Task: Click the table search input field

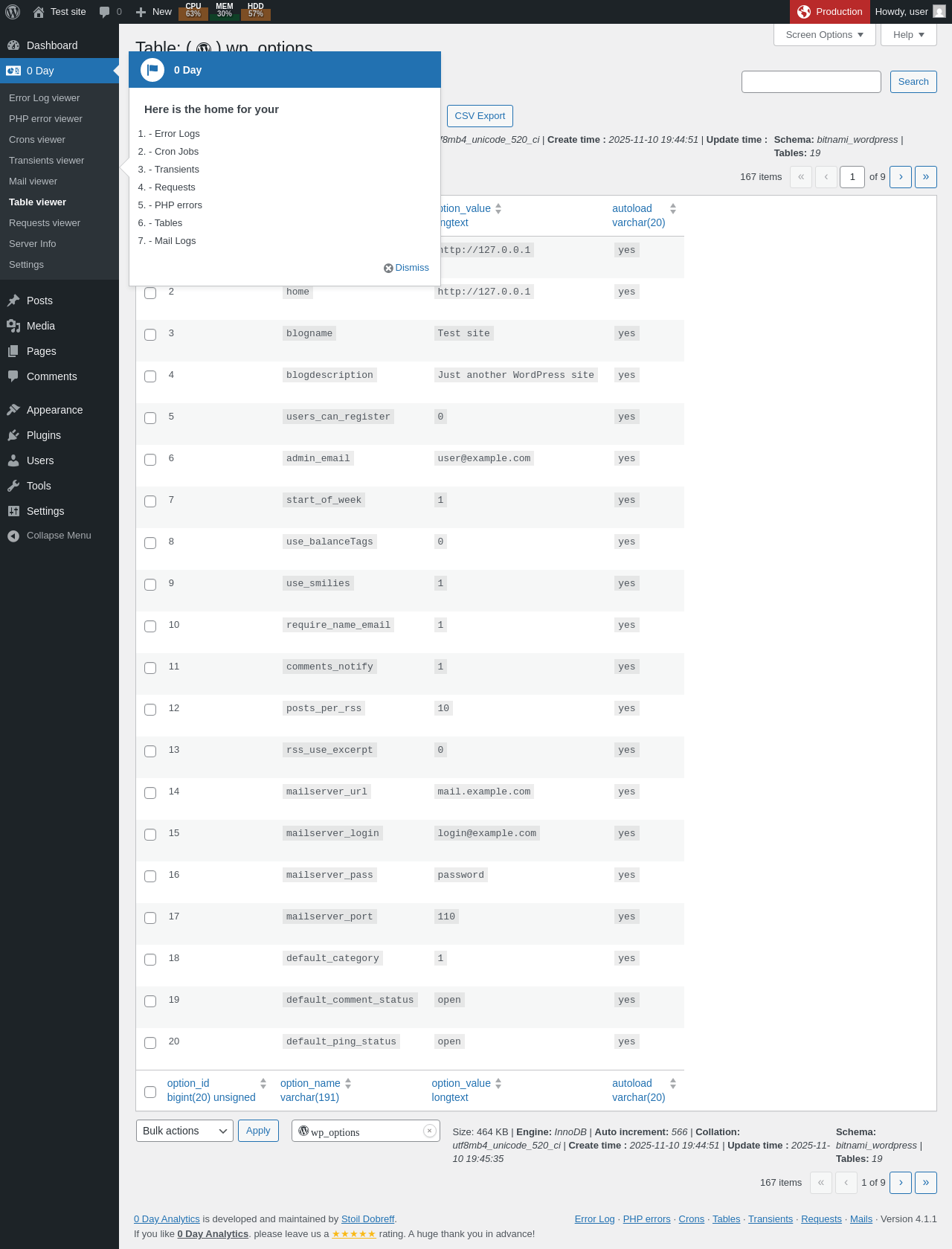Action: (811, 82)
